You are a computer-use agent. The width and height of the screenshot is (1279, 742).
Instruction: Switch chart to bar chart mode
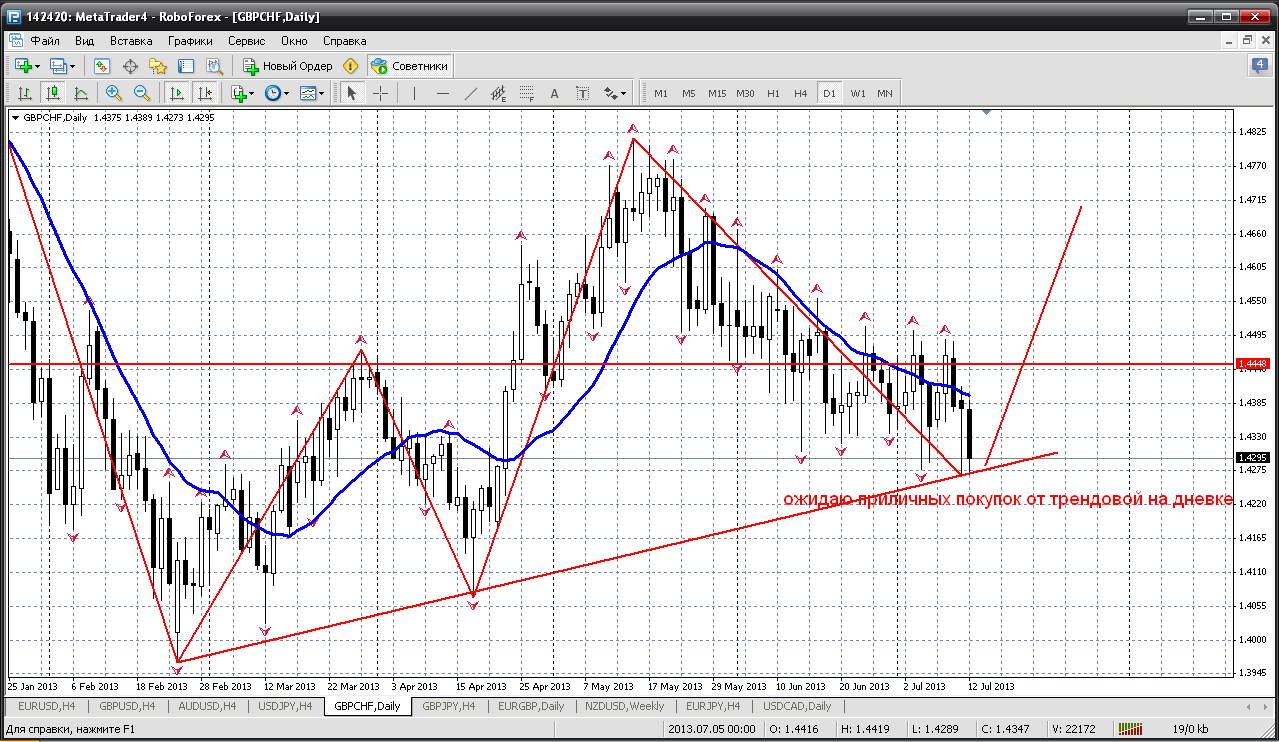point(24,93)
